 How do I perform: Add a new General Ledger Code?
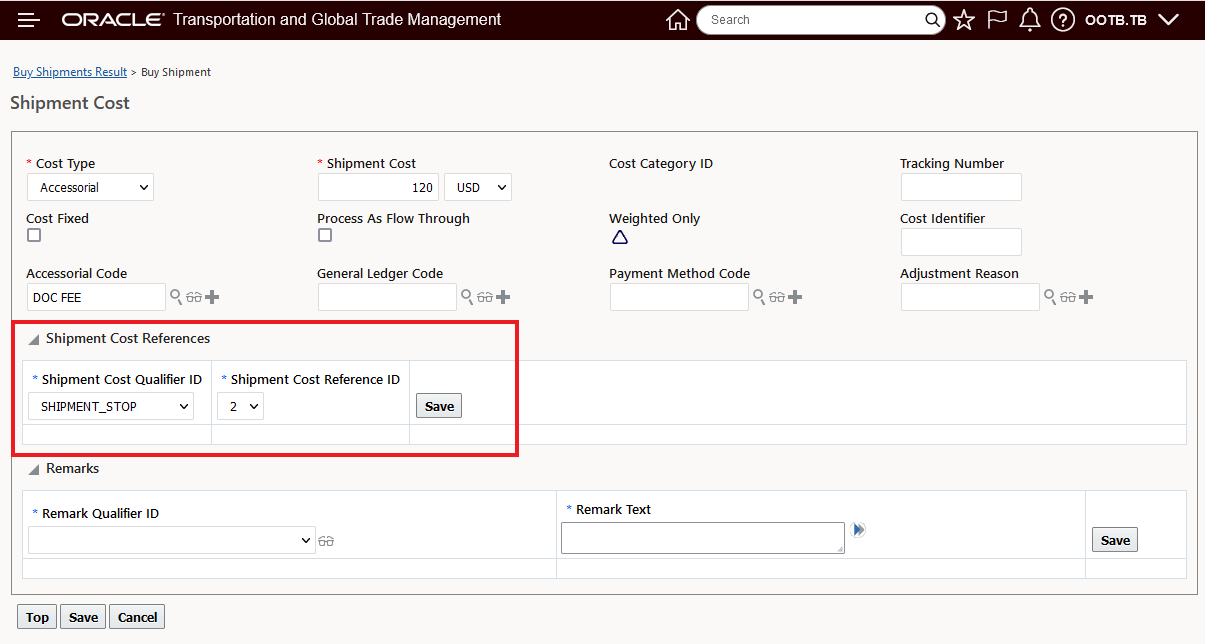tap(503, 297)
